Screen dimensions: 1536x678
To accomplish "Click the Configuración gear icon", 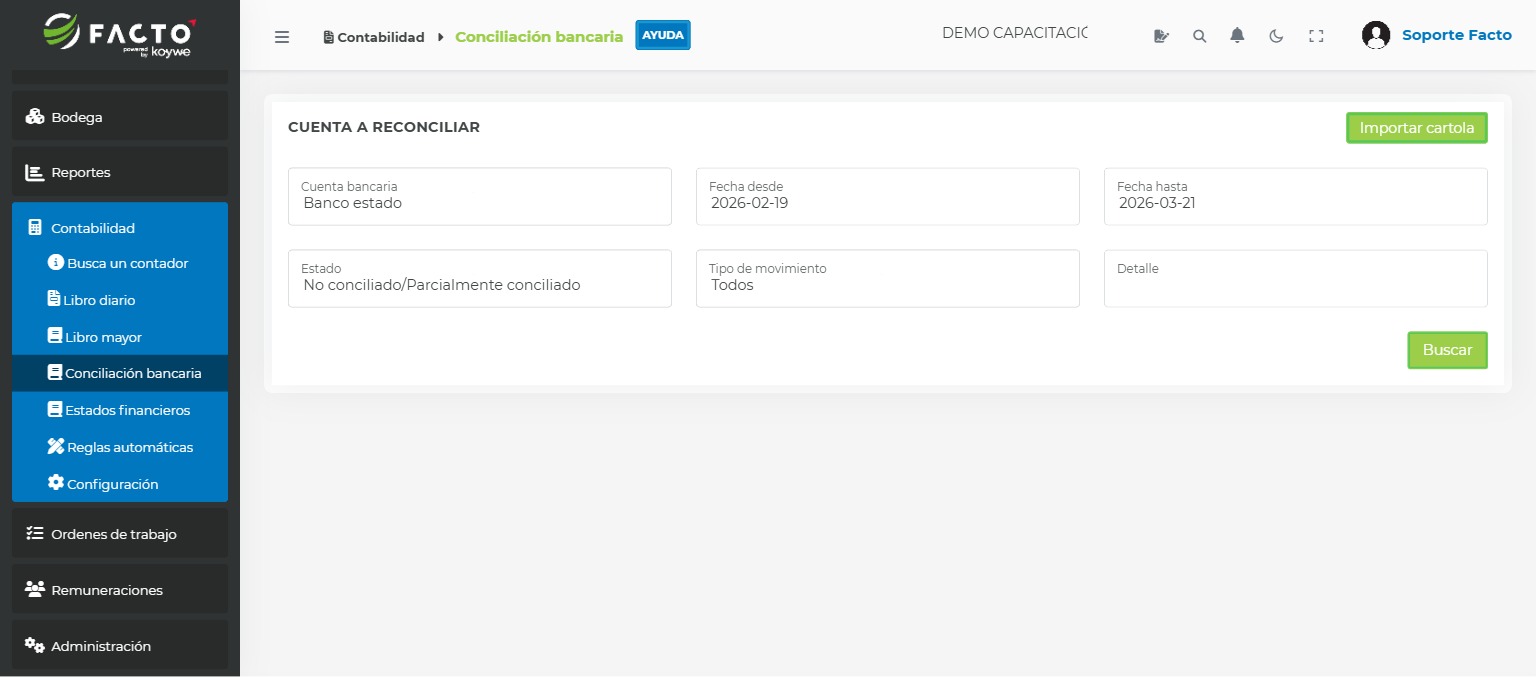I will pos(55,484).
